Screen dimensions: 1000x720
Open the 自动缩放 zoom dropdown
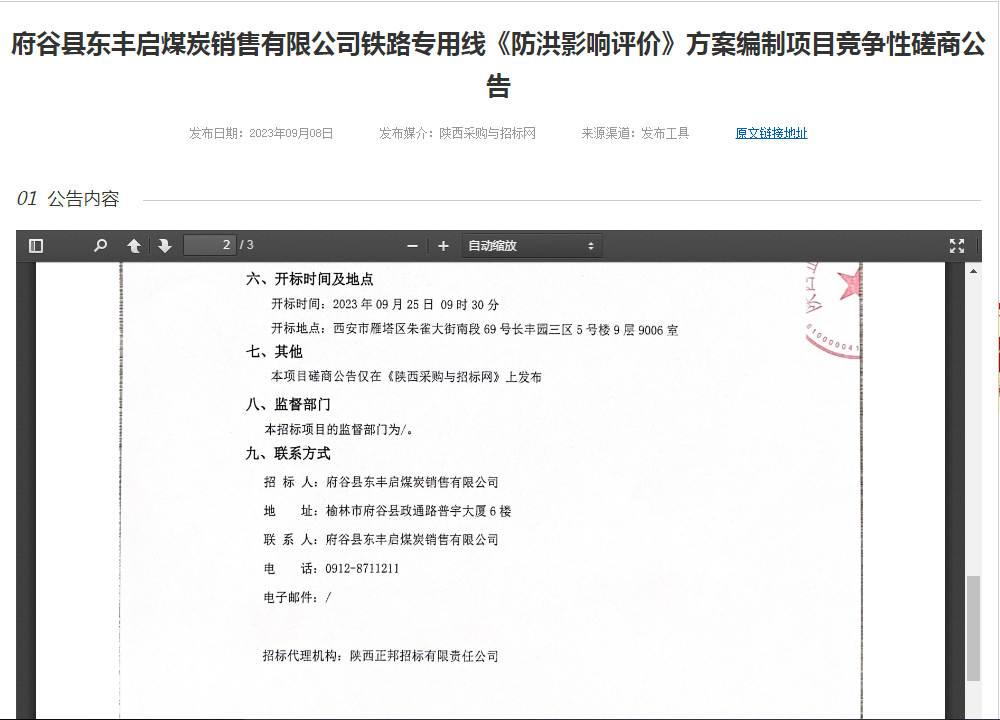532,246
